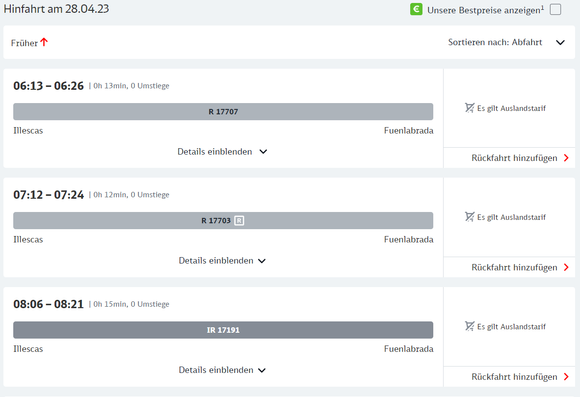Click the Auslandstarif icon for 08:06 trip
Screen dimensions: 580x397
[469, 326]
